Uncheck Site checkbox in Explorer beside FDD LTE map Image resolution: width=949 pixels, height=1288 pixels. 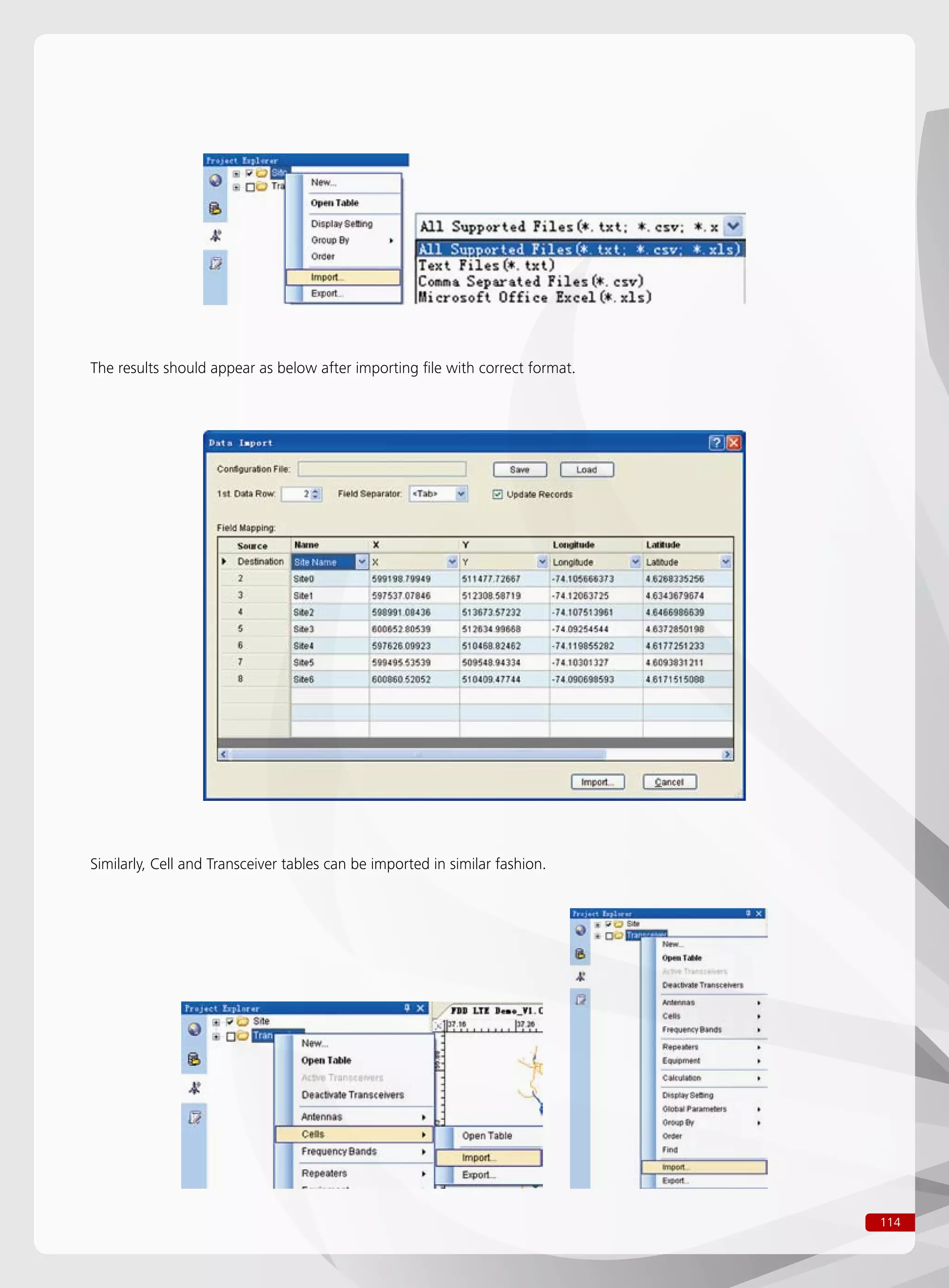230,1021
